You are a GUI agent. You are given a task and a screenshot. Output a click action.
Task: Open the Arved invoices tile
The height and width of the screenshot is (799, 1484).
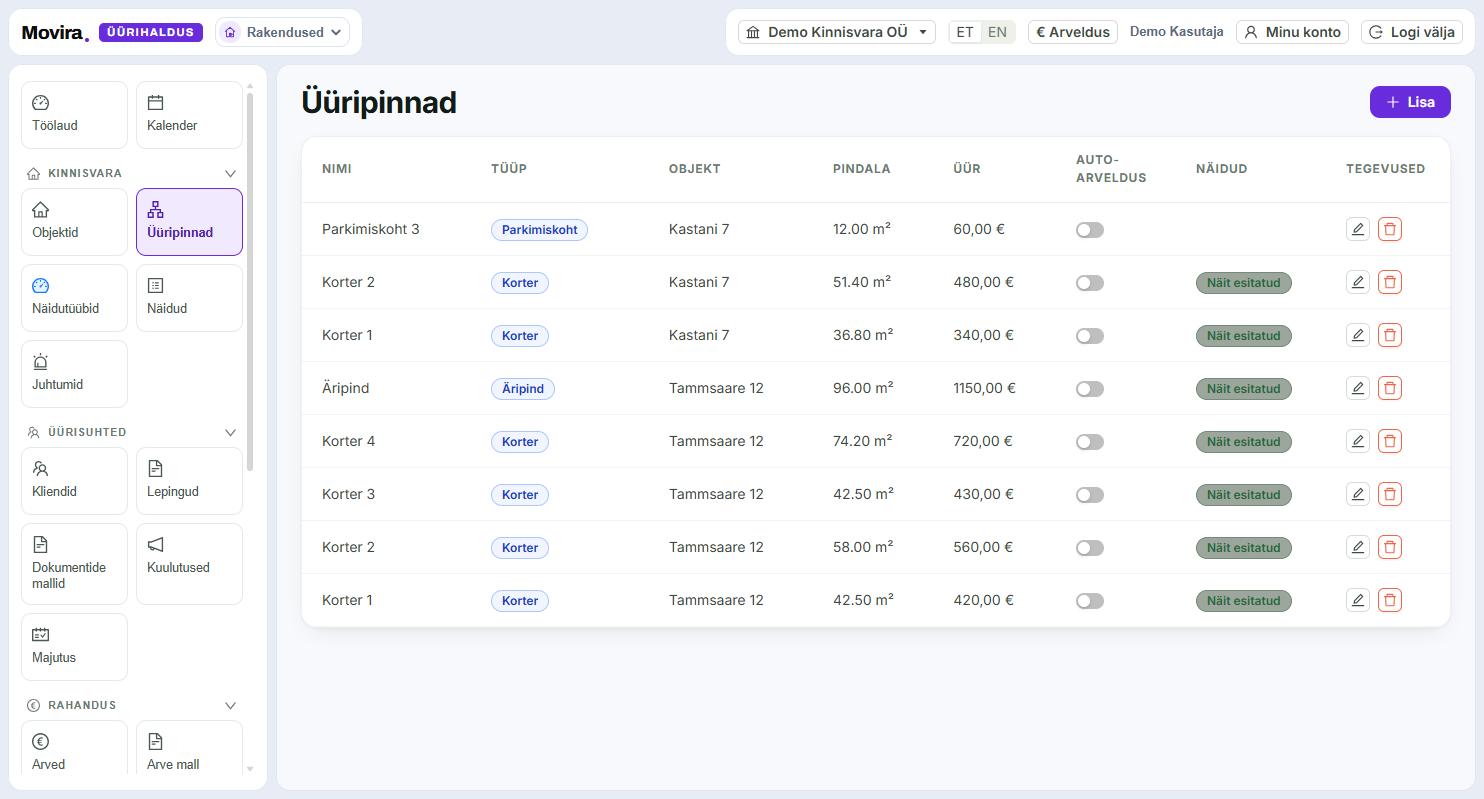tap(74, 748)
